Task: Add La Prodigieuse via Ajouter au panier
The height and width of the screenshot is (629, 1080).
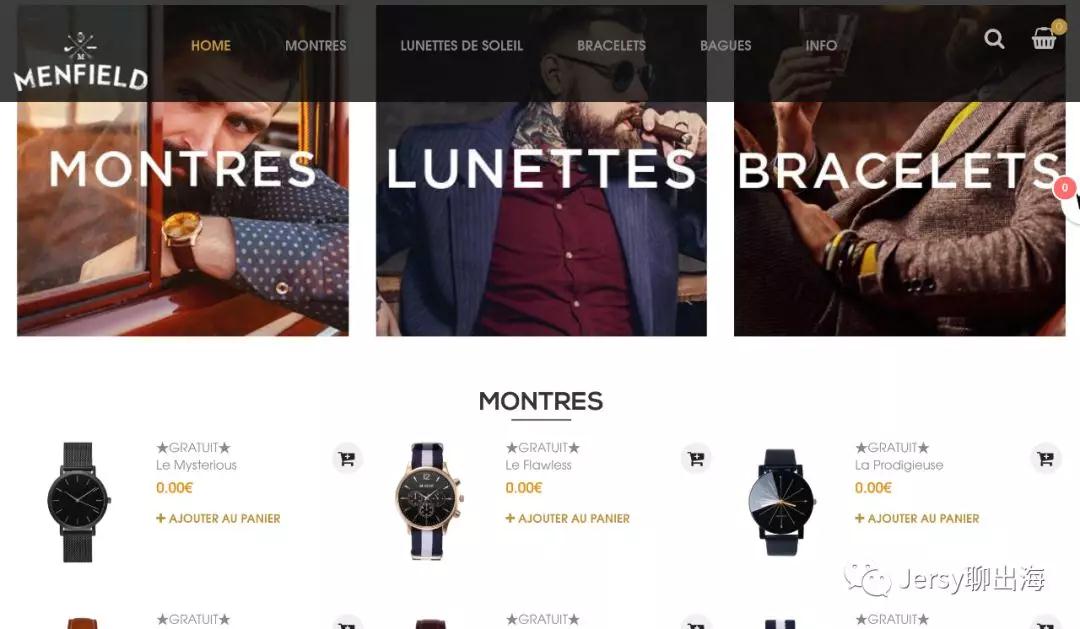Action: click(x=917, y=518)
